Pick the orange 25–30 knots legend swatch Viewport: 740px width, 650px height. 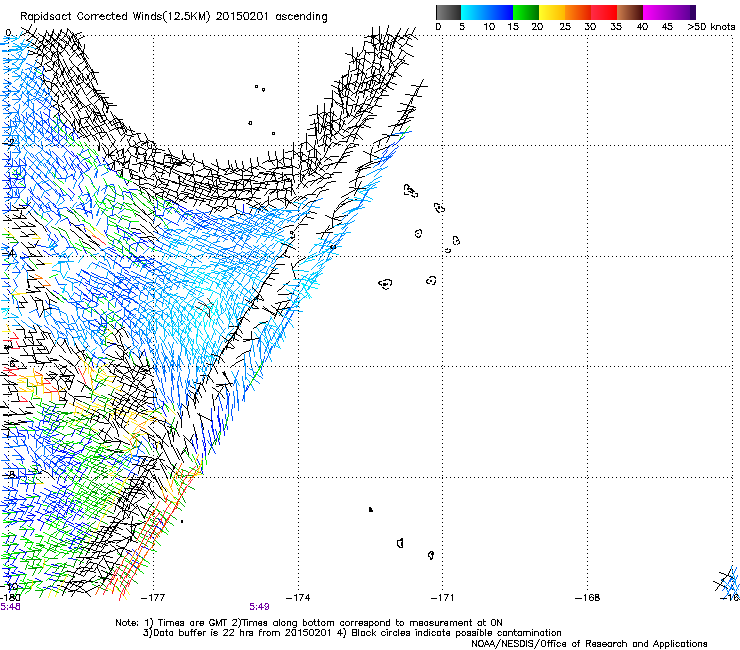coord(578,12)
